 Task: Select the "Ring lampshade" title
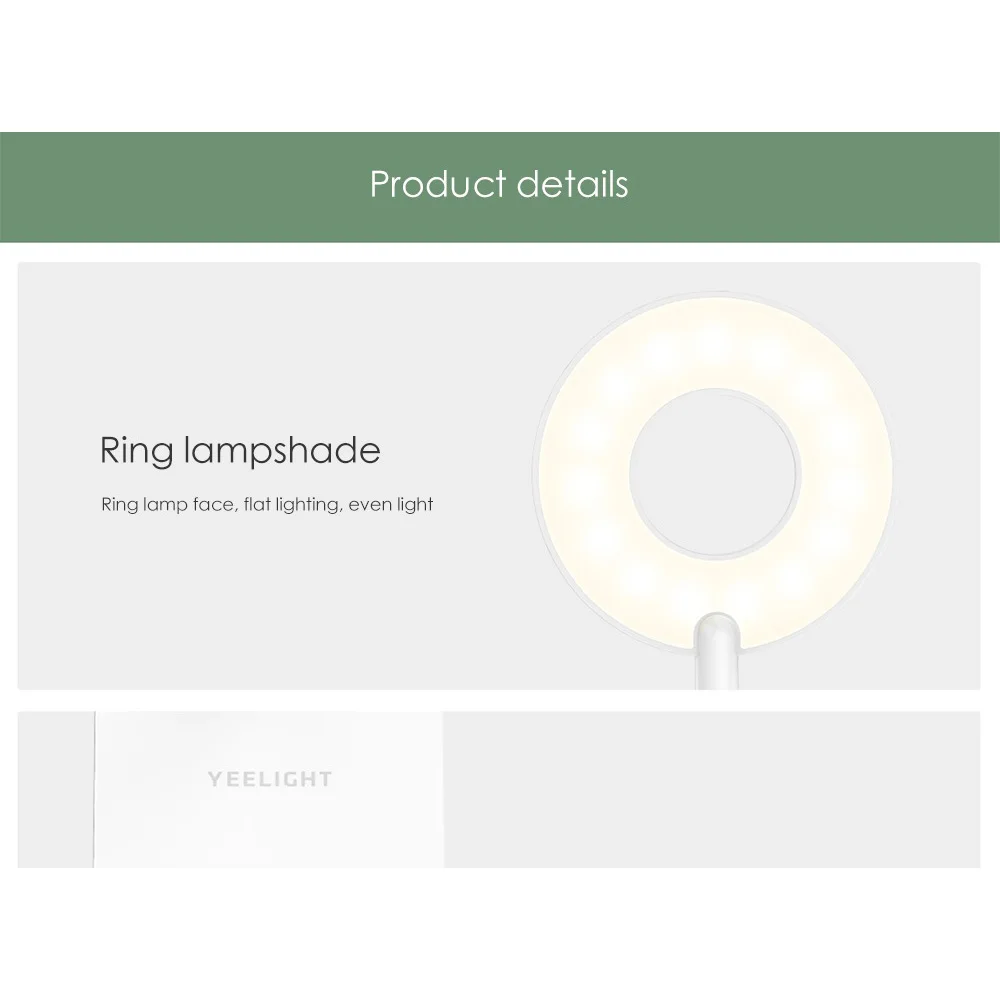pos(240,451)
